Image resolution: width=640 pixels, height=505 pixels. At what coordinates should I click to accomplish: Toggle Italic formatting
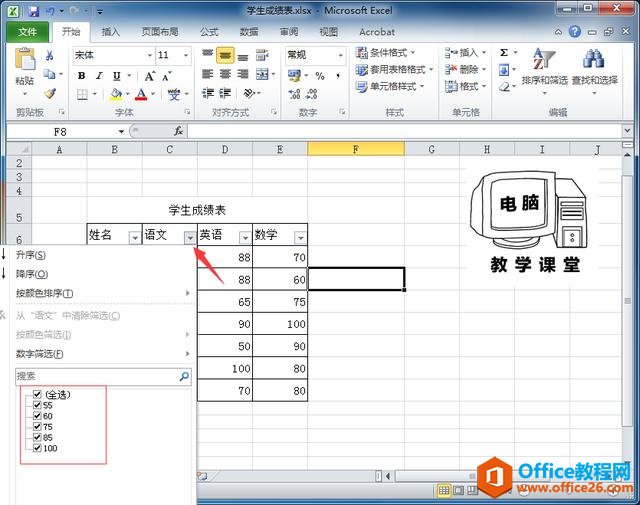click(99, 76)
